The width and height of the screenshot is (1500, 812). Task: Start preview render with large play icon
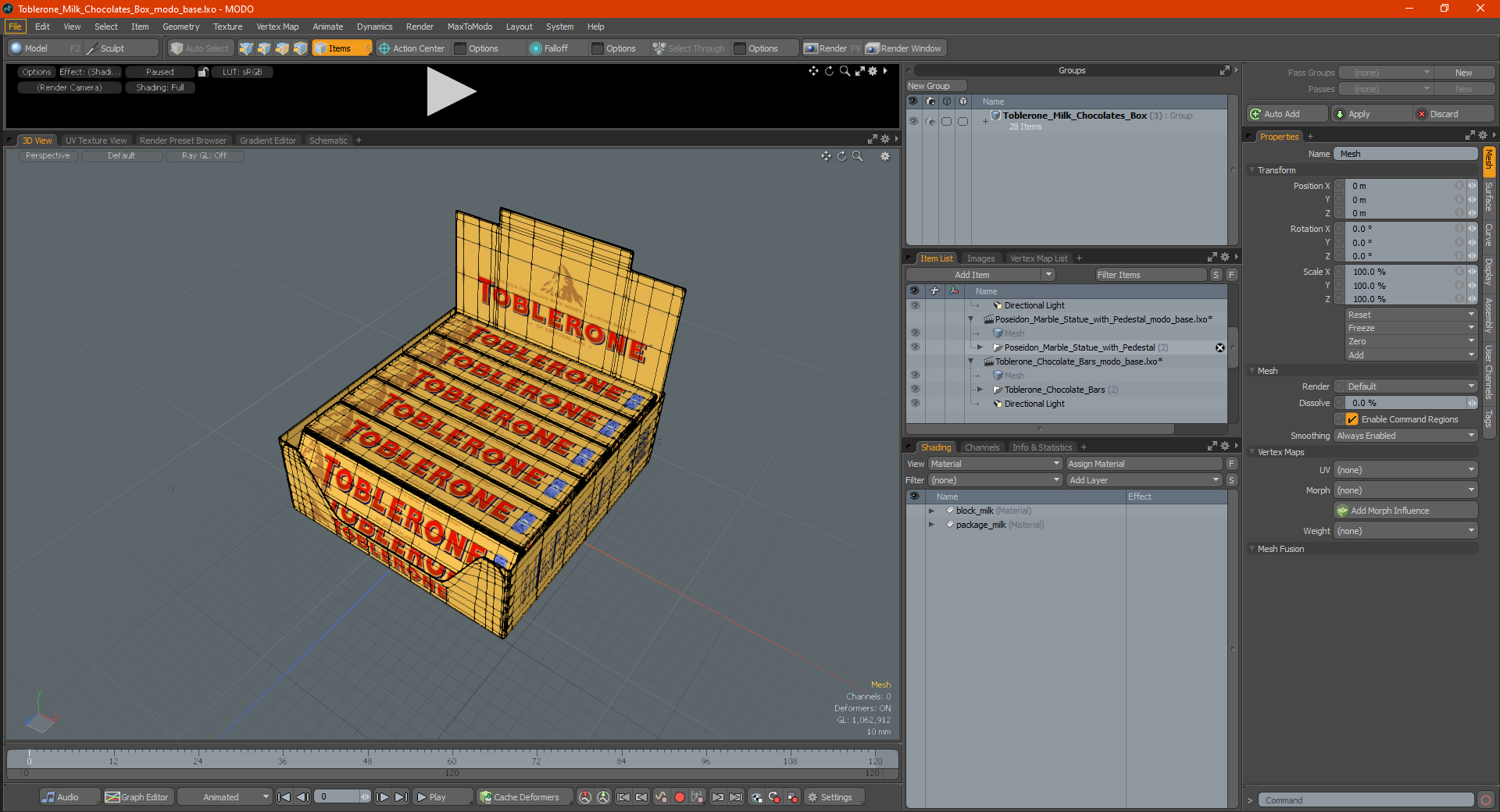451,92
